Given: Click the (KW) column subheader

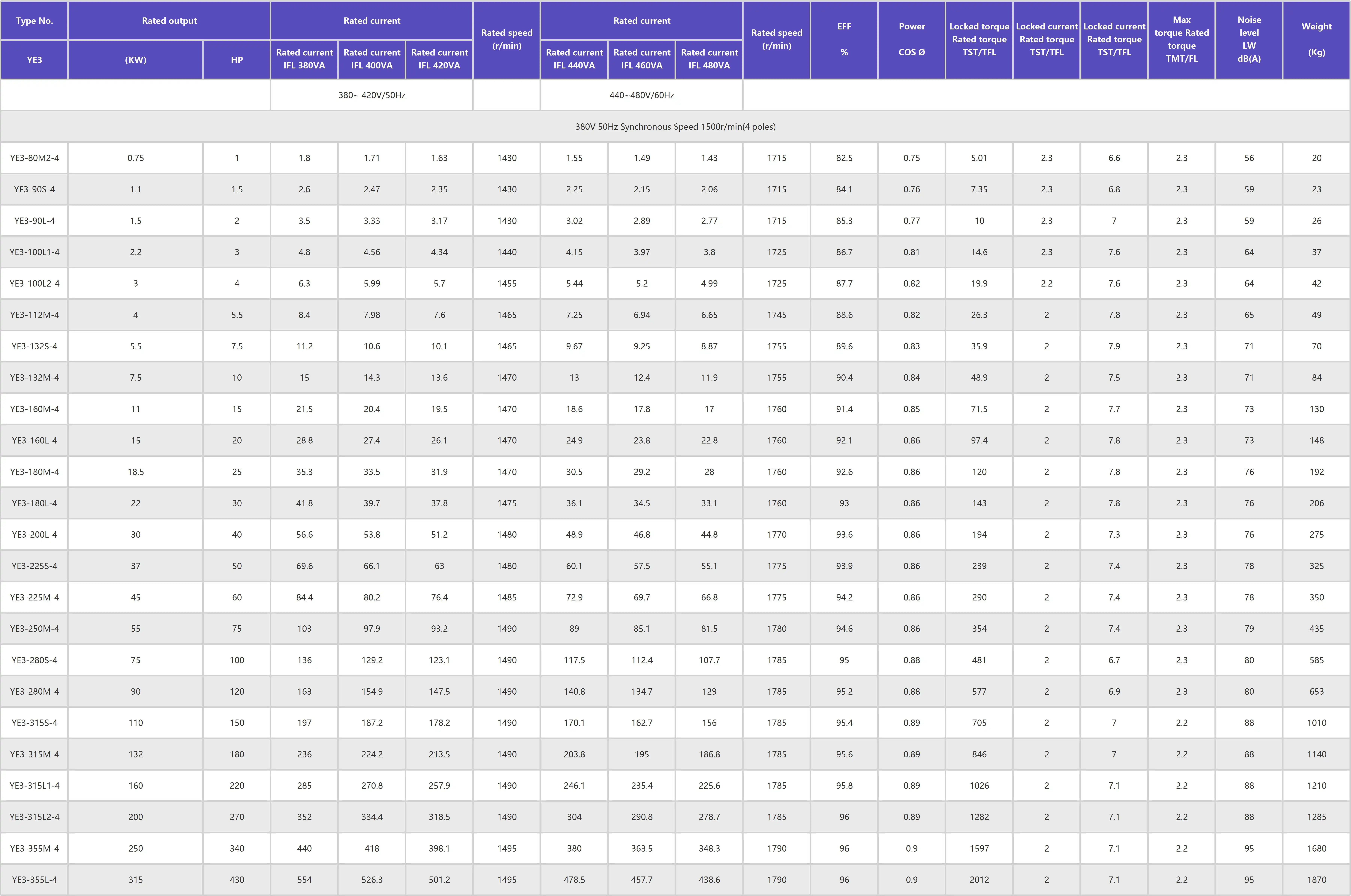Looking at the screenshot, I should coord(135,59).
